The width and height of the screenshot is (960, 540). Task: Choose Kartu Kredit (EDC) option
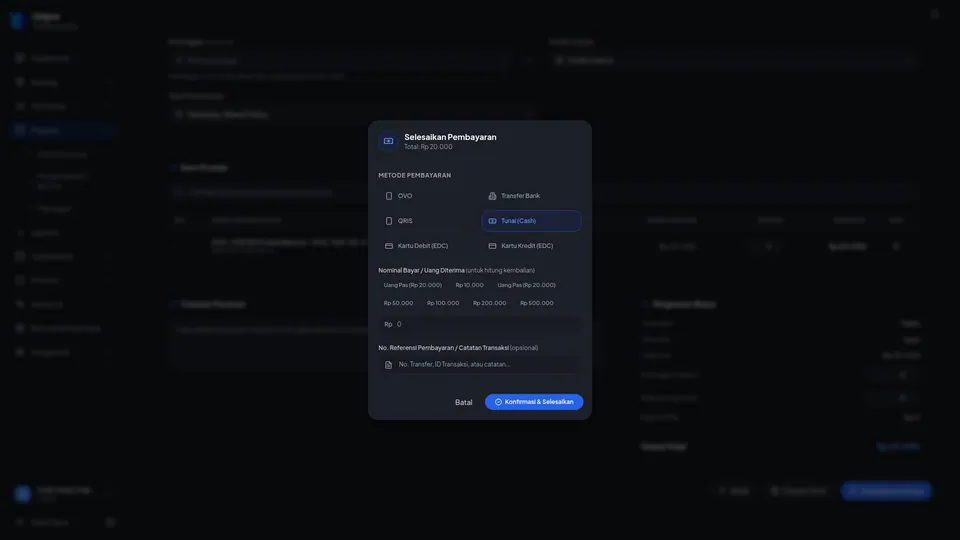(x=531, y=246)
